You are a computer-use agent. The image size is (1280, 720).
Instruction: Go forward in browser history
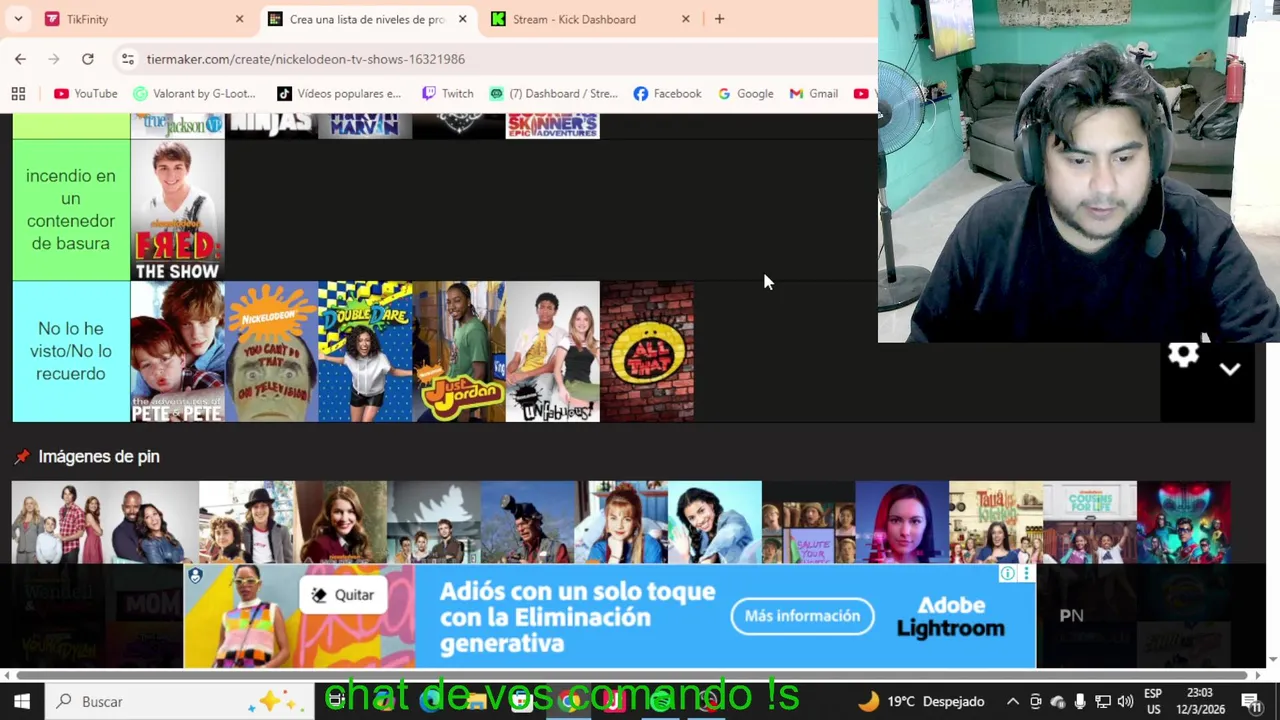(54, 59)
